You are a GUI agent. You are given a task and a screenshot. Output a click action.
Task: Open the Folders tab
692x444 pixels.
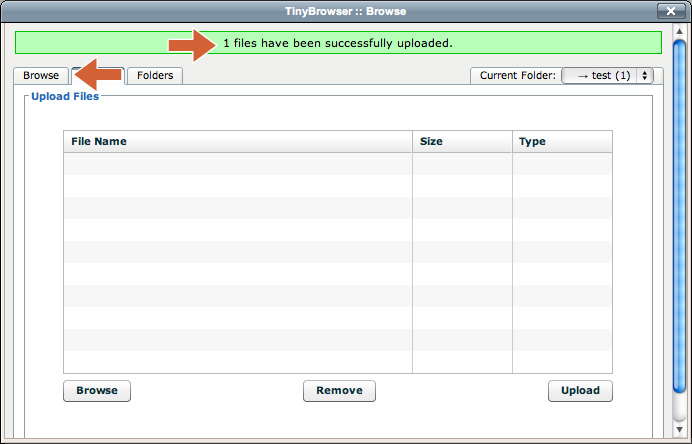pos(155,75)
